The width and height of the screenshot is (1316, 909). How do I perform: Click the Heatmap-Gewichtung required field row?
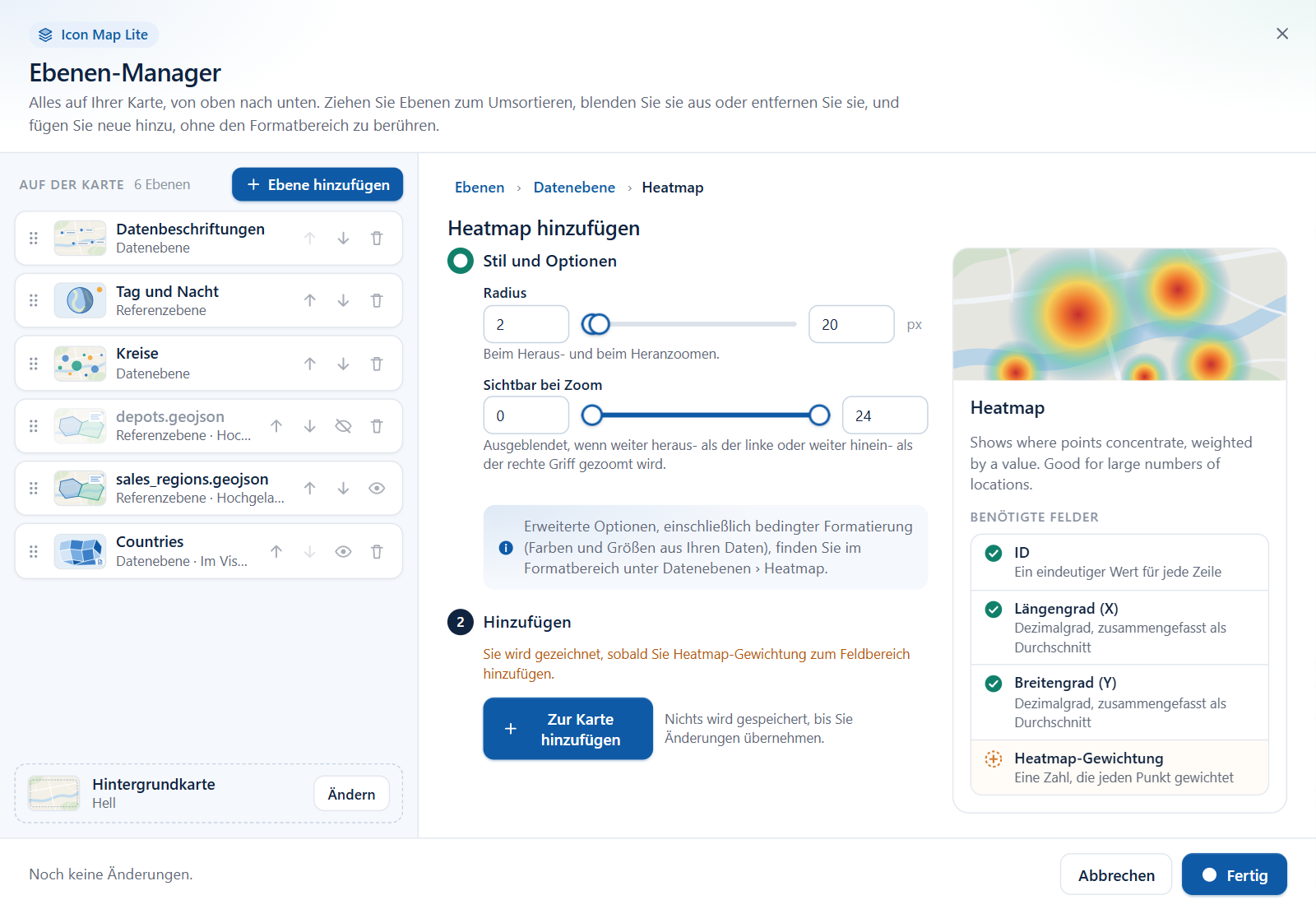[1119, 768]
